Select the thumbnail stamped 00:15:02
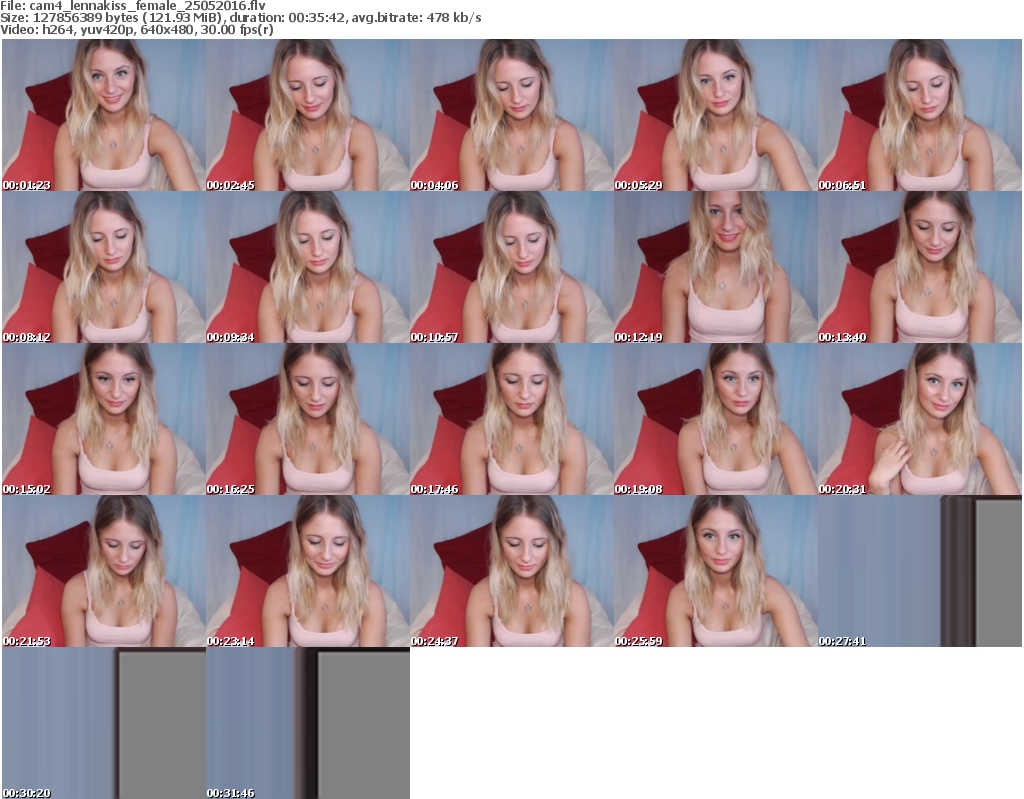This screenshot has width=1024, height=799. coord(104,419)
